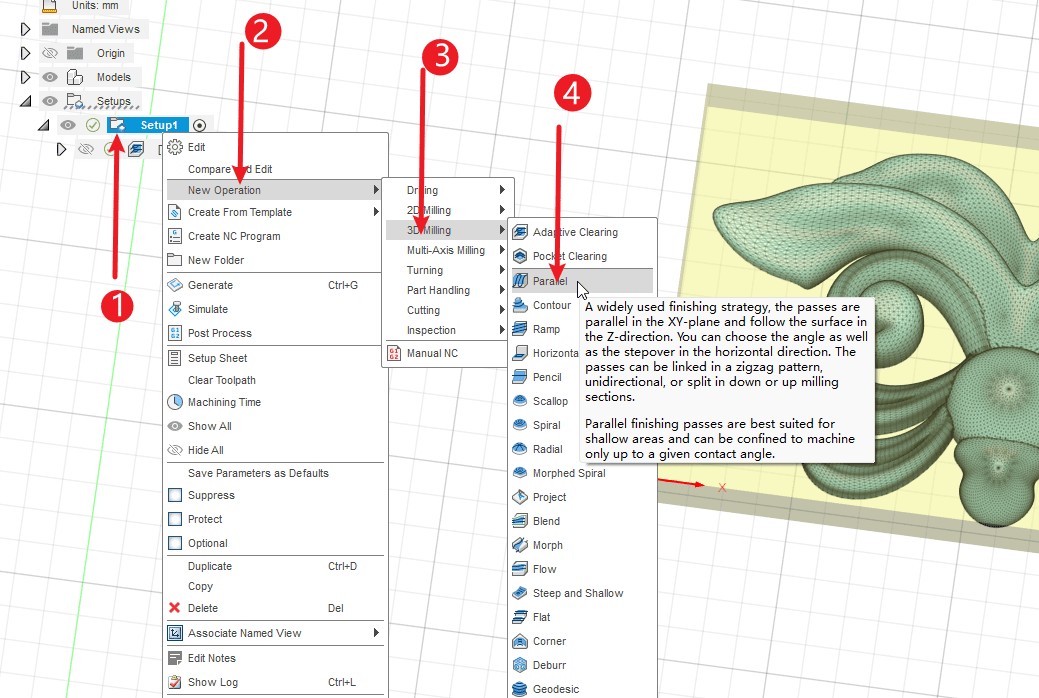1039x698 pixels.
Task: Click the Post Process icon
Action: (x=175, y=333)
